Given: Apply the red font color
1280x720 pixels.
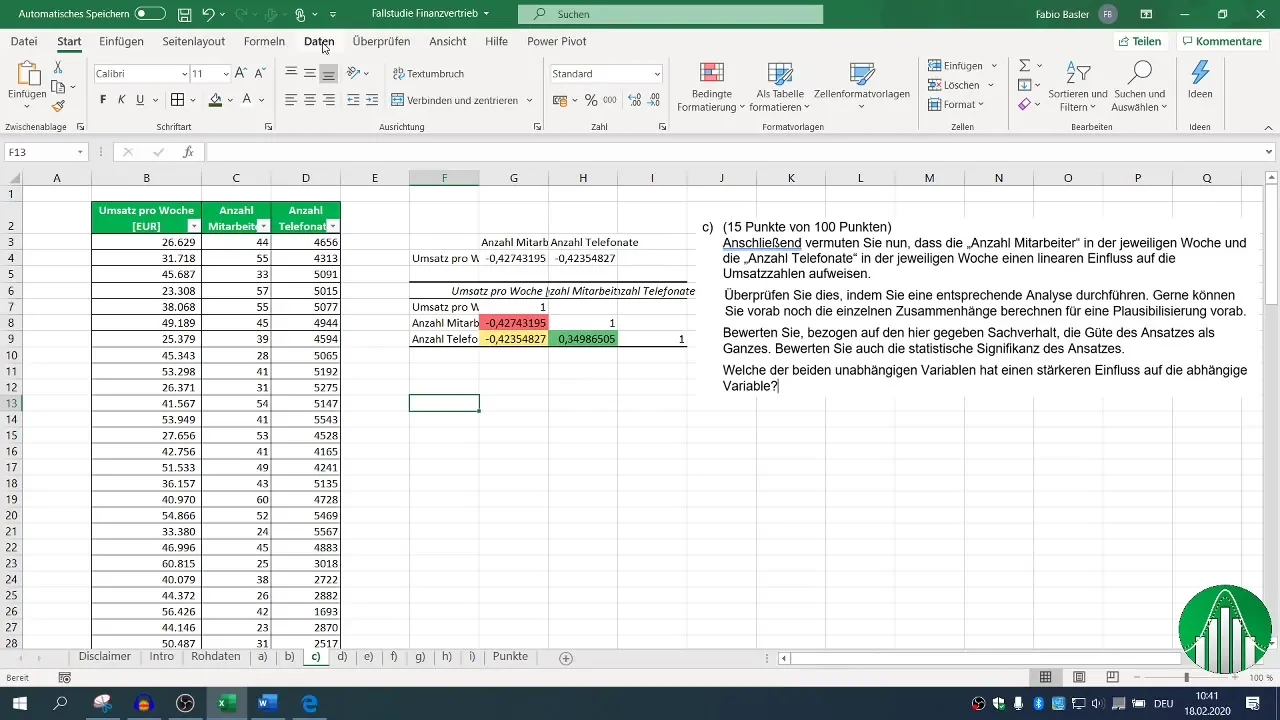Looking at the screenshot, I should click(x=247, y=100).
